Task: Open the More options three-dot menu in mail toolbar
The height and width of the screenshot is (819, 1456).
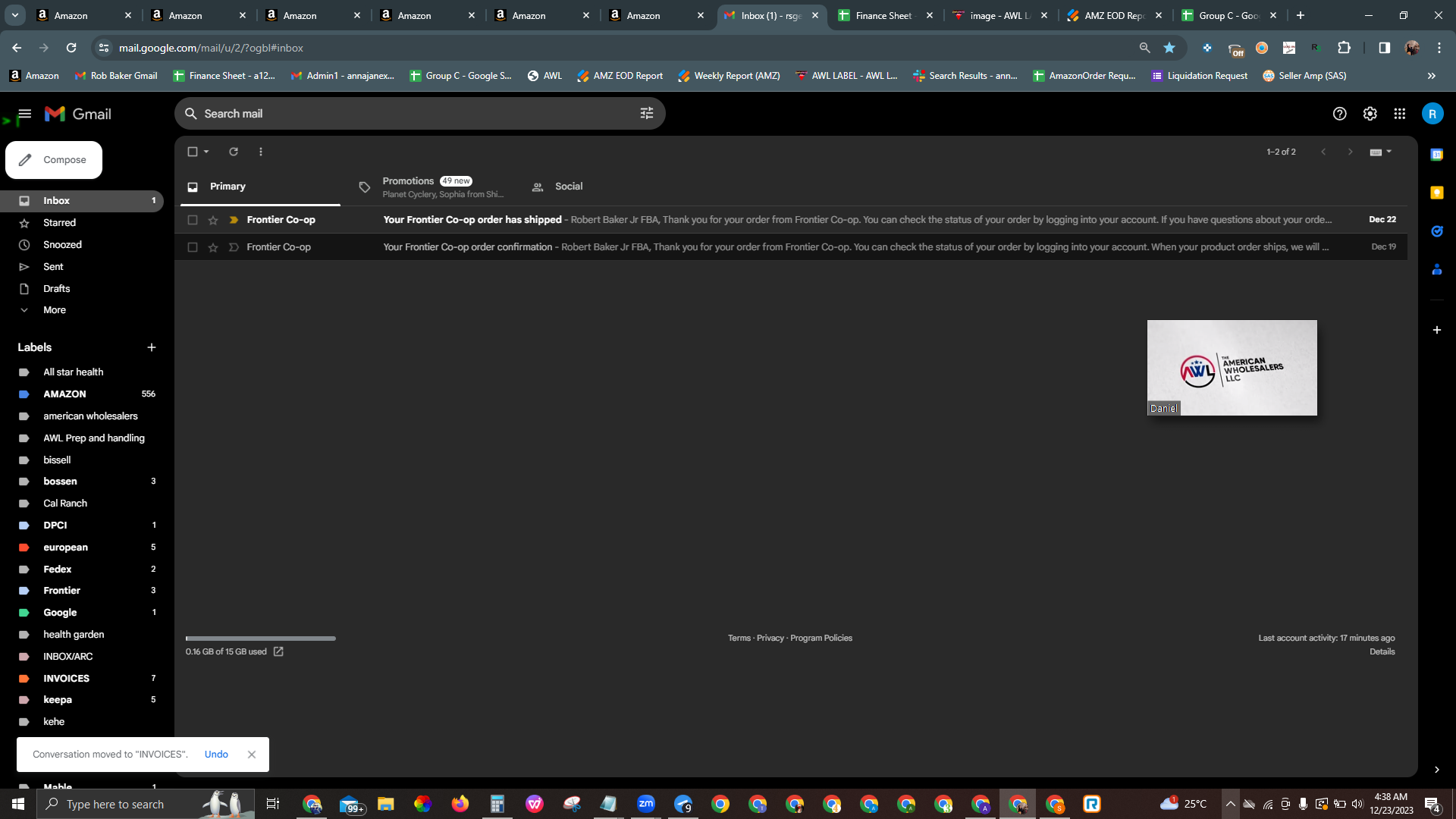Action: pyautogui.click(x=261, y=152)
